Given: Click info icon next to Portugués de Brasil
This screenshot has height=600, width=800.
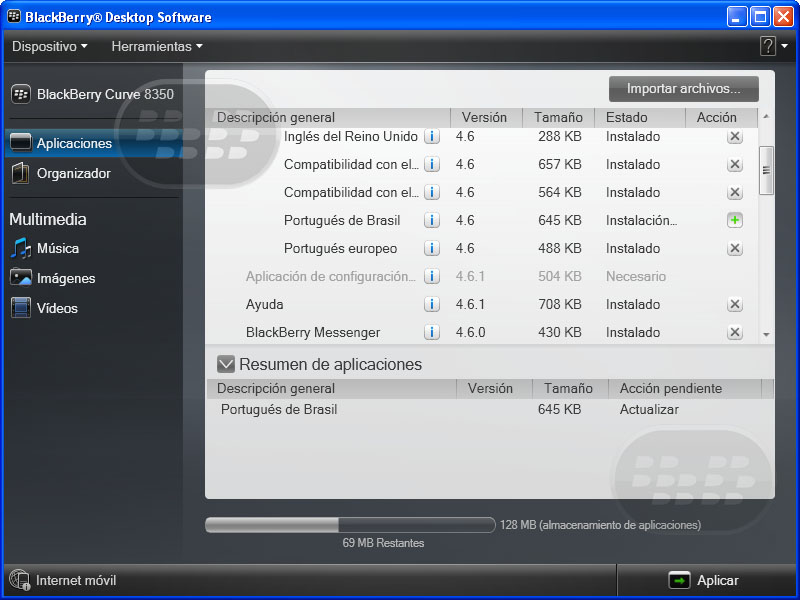Looking at the screenshot, I should [x=432, y=221].
